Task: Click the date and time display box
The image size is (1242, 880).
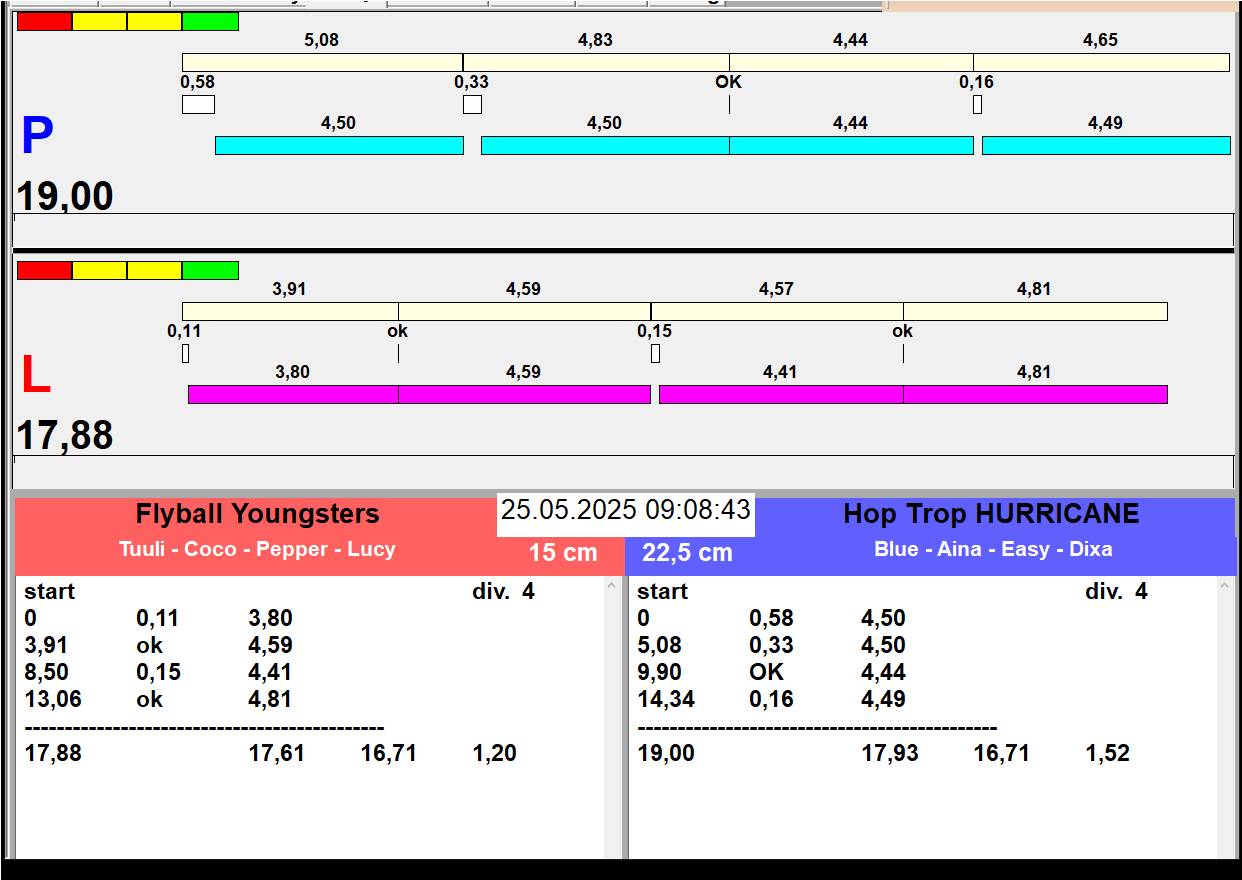Action: 625,510
